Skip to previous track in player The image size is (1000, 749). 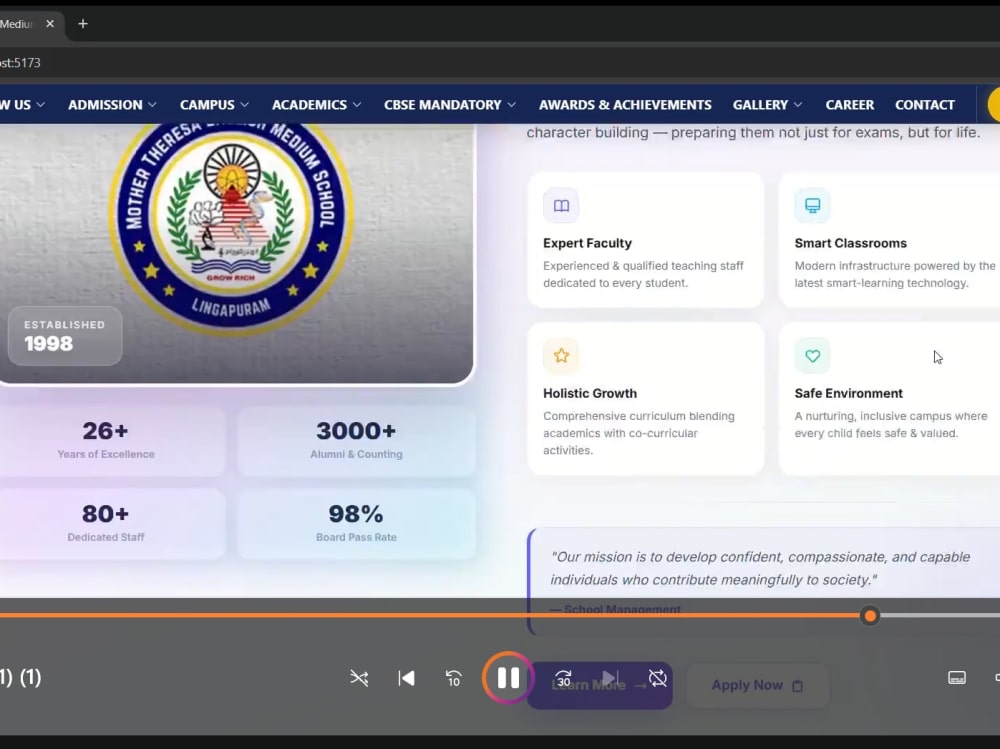click(x=406, y=678)
